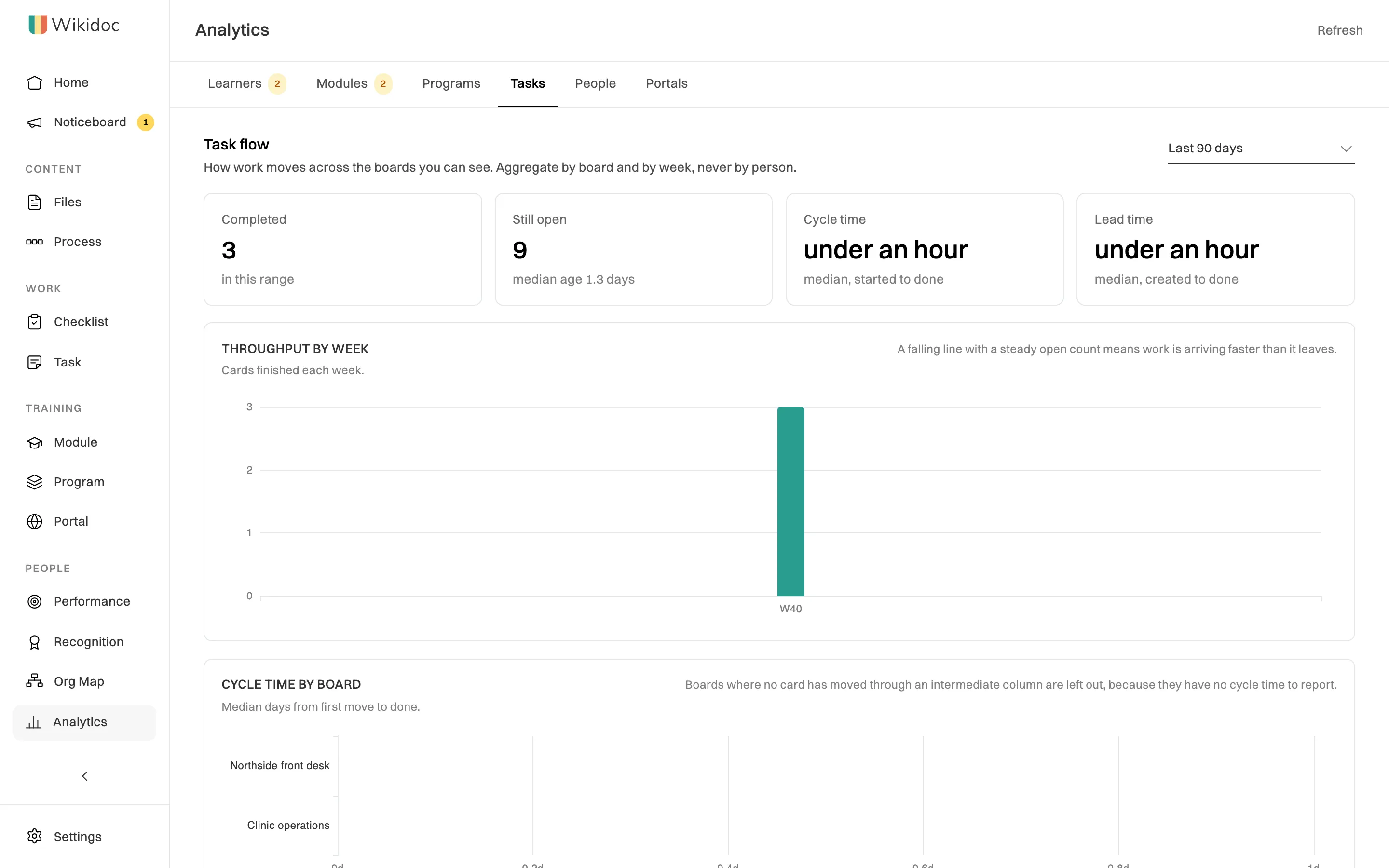
Task: Click the teal W40 throughput bar
Action: click(x=790, y=501)
